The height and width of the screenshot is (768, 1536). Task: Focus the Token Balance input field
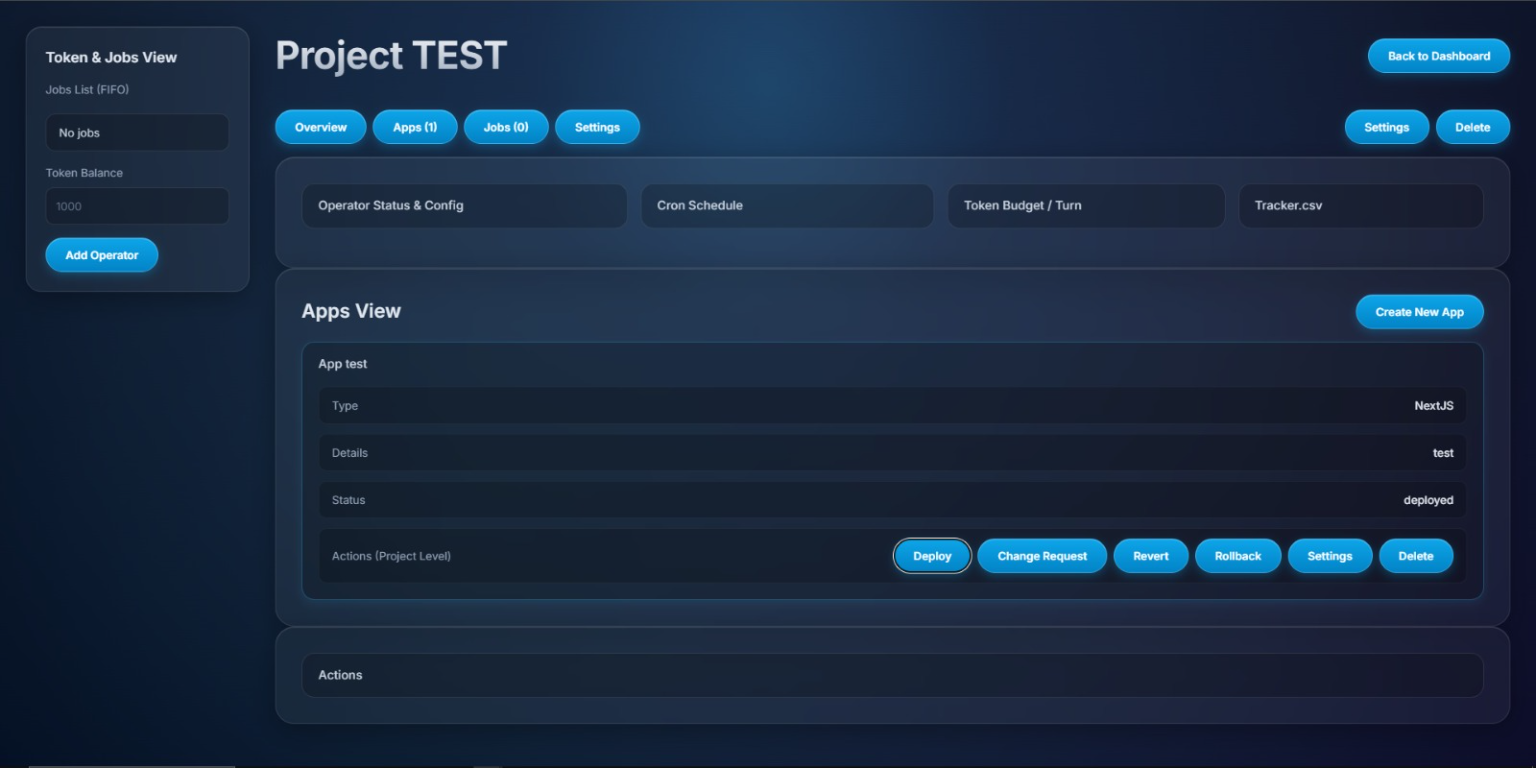tap(137, 206)
